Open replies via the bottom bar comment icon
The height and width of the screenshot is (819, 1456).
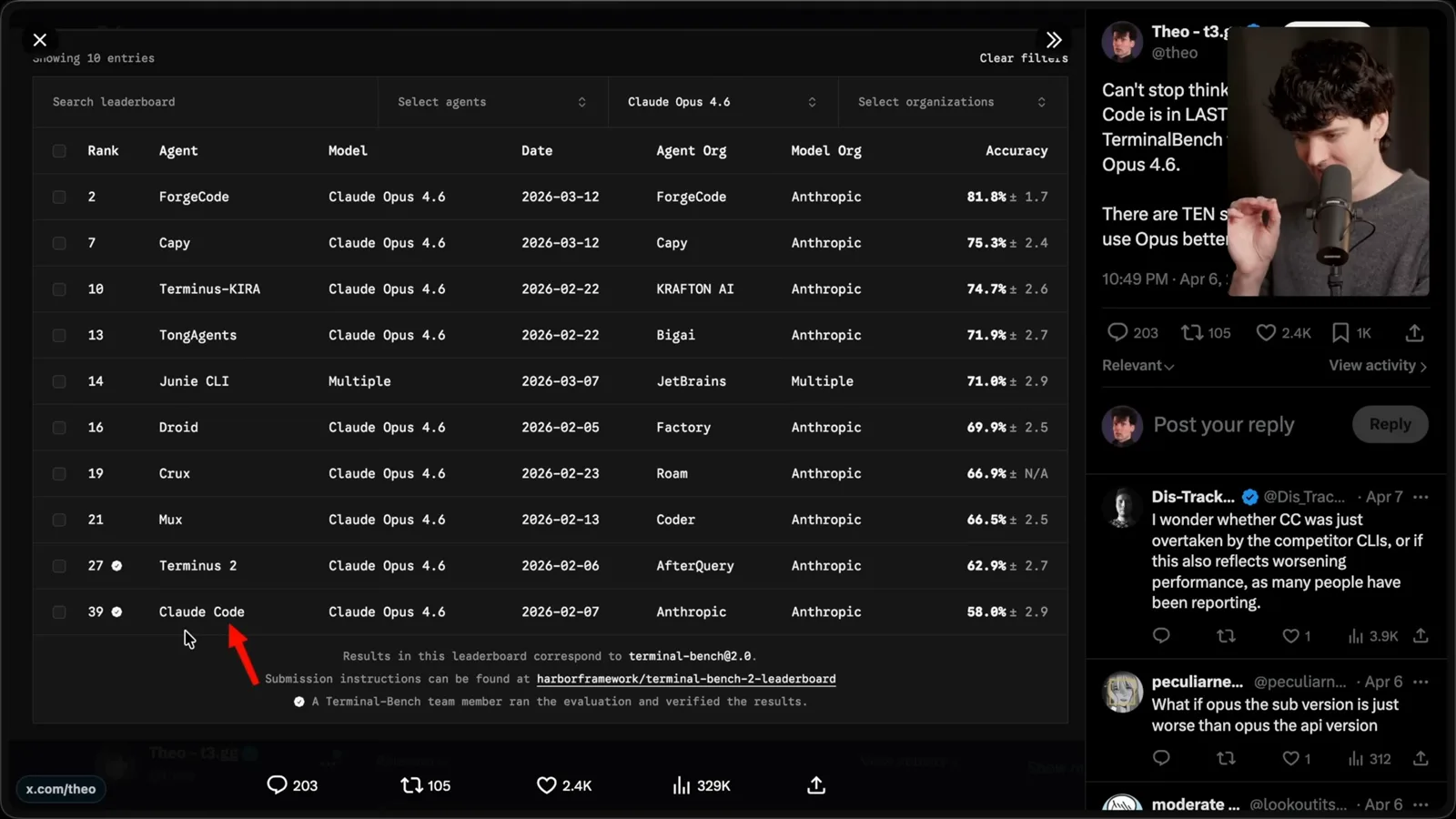[x=277, y=785]
